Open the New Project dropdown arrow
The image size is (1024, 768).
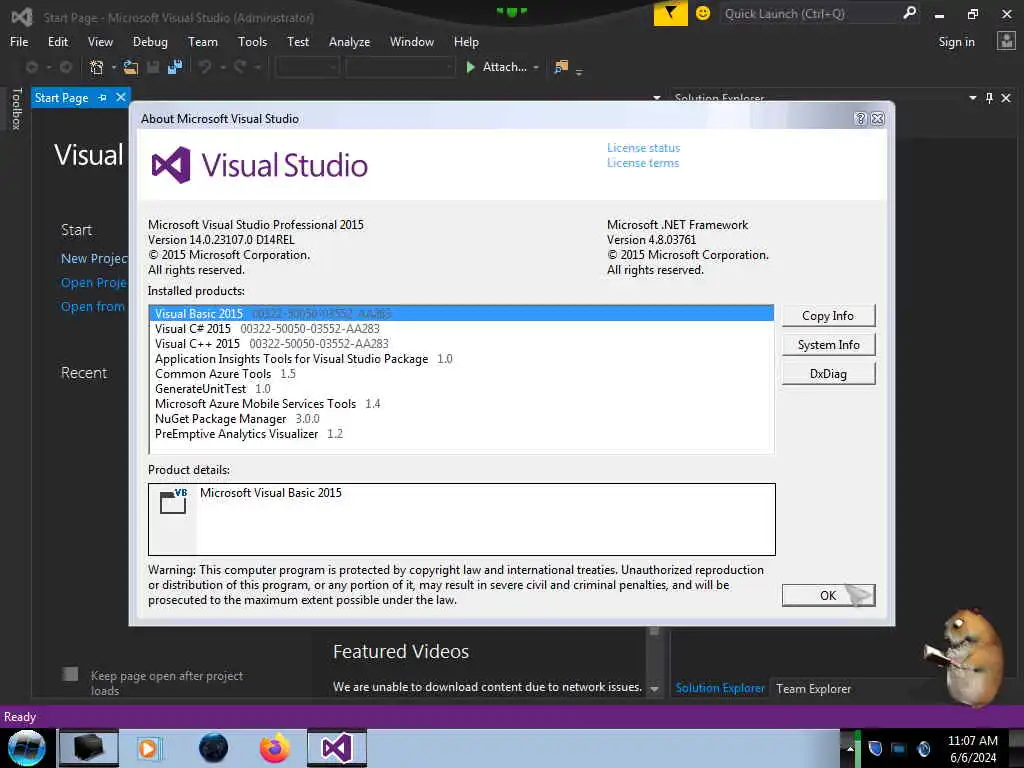(114, 67)
